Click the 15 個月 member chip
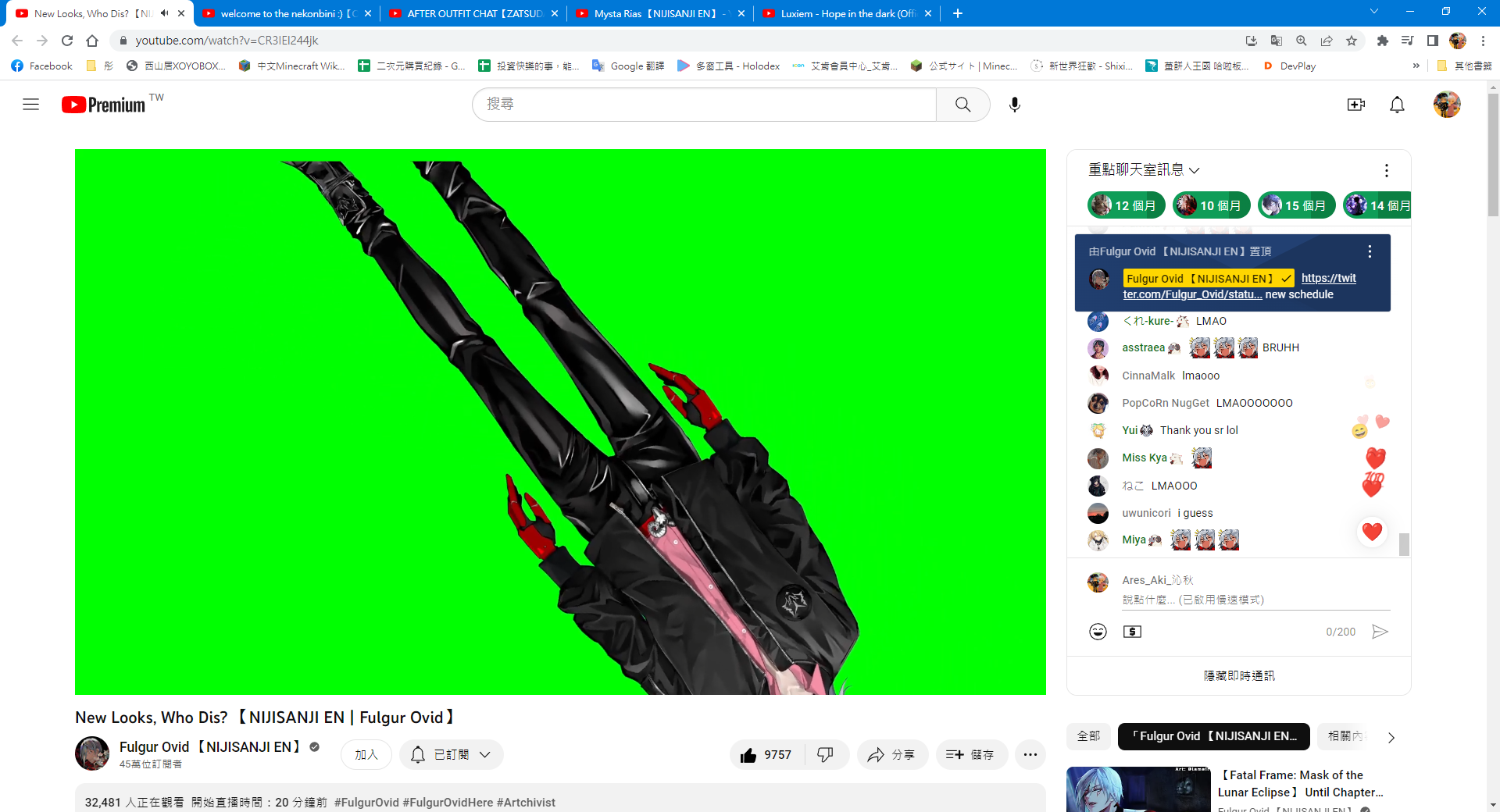Image resolution: width=1500 pixels, height=812 pixels. pyautogui.click(x=1296, y=205)
